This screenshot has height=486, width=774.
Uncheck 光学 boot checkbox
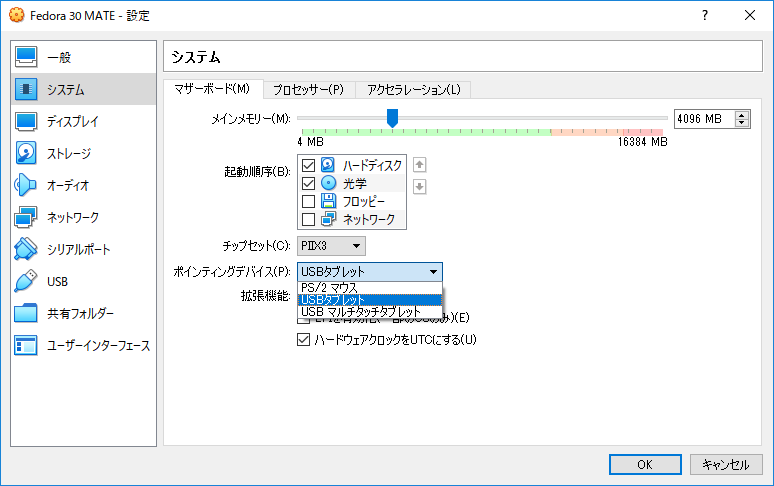(308, 184)
